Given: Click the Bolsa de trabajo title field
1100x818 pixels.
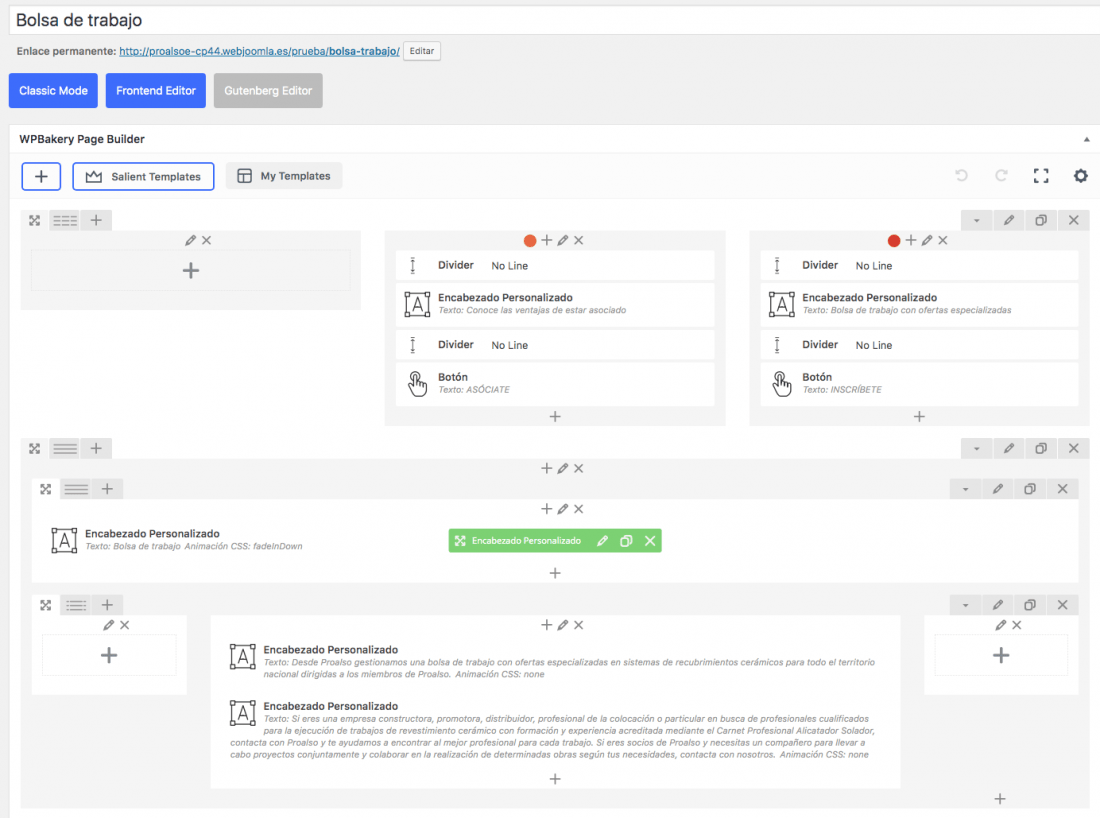Looking at the screenshot, I should [x=554, y=20].
